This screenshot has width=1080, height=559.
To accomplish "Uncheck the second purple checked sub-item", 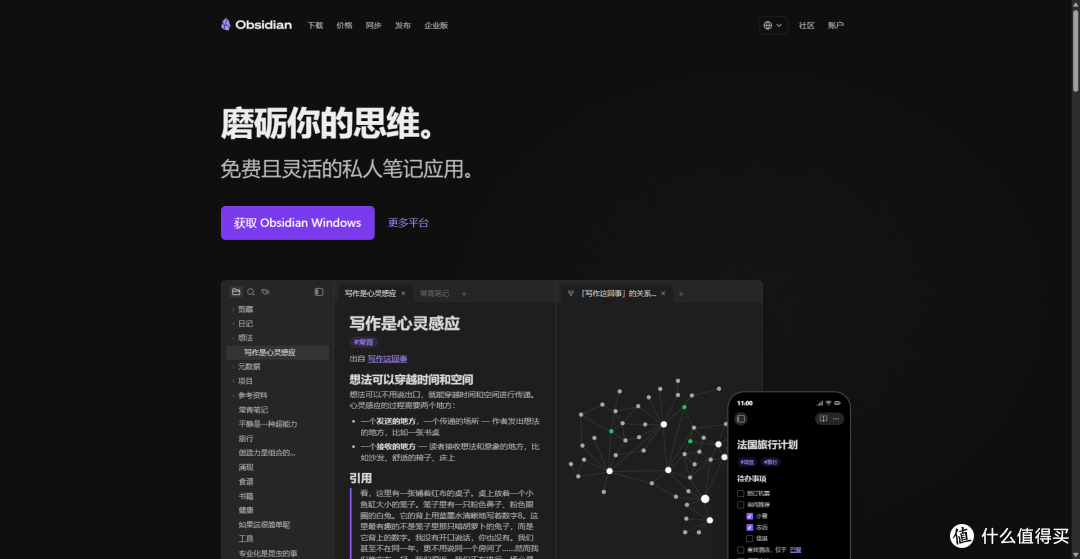I will tap(750, 527).
